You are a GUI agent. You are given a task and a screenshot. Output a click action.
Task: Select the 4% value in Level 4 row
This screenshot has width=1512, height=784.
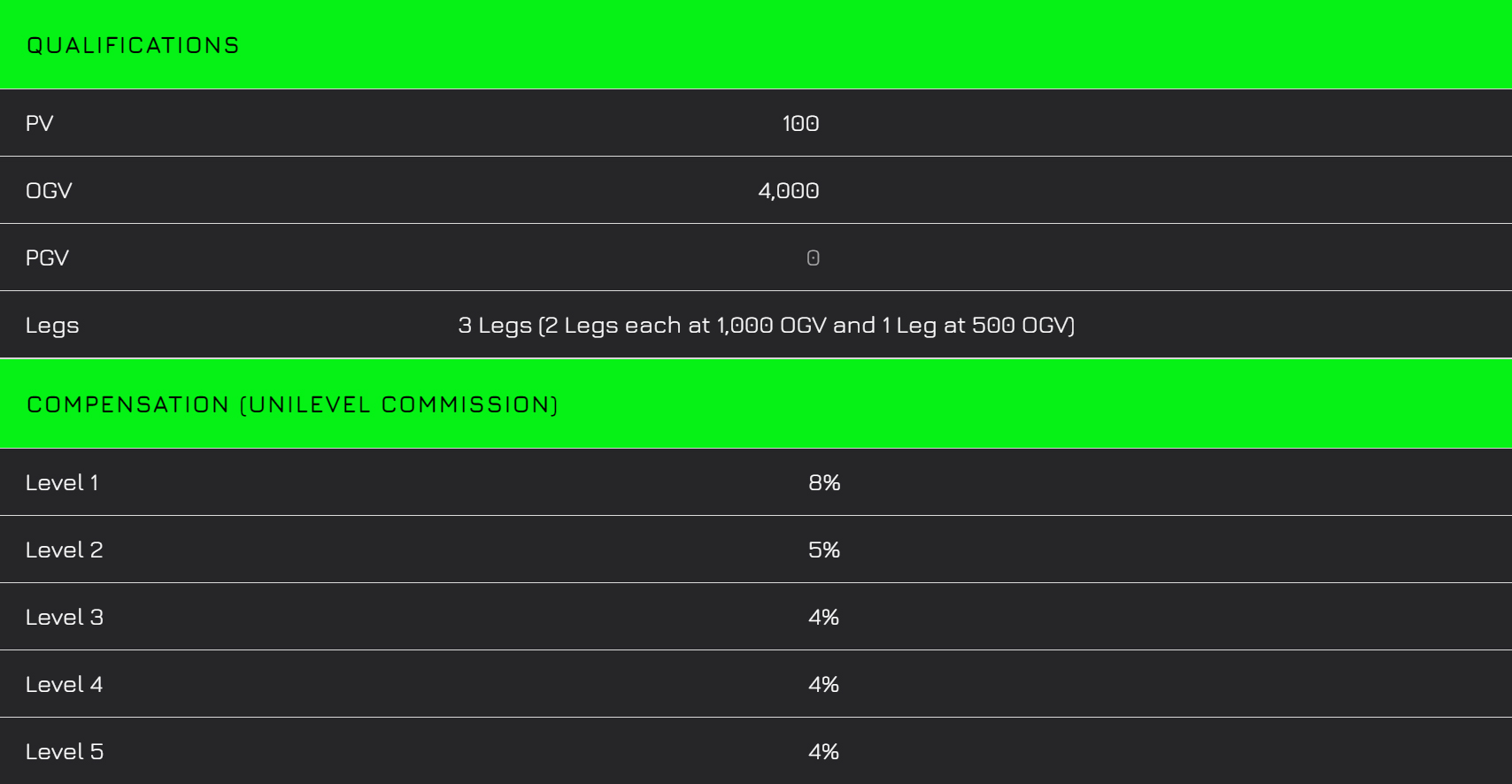(823, 684)
